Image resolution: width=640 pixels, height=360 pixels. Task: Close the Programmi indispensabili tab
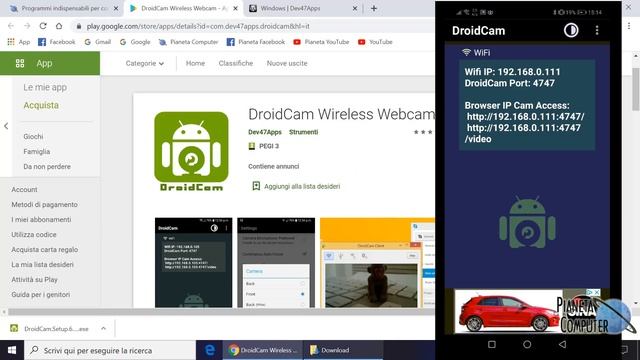tap(116, 8)
